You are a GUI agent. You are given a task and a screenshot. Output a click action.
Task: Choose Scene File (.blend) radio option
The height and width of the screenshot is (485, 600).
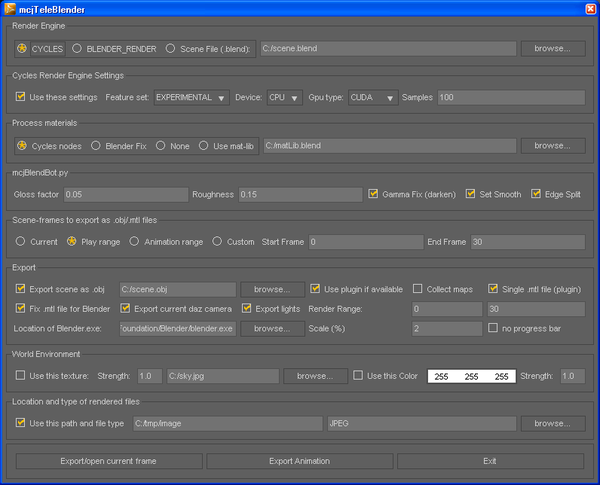[x=170, y=49]
